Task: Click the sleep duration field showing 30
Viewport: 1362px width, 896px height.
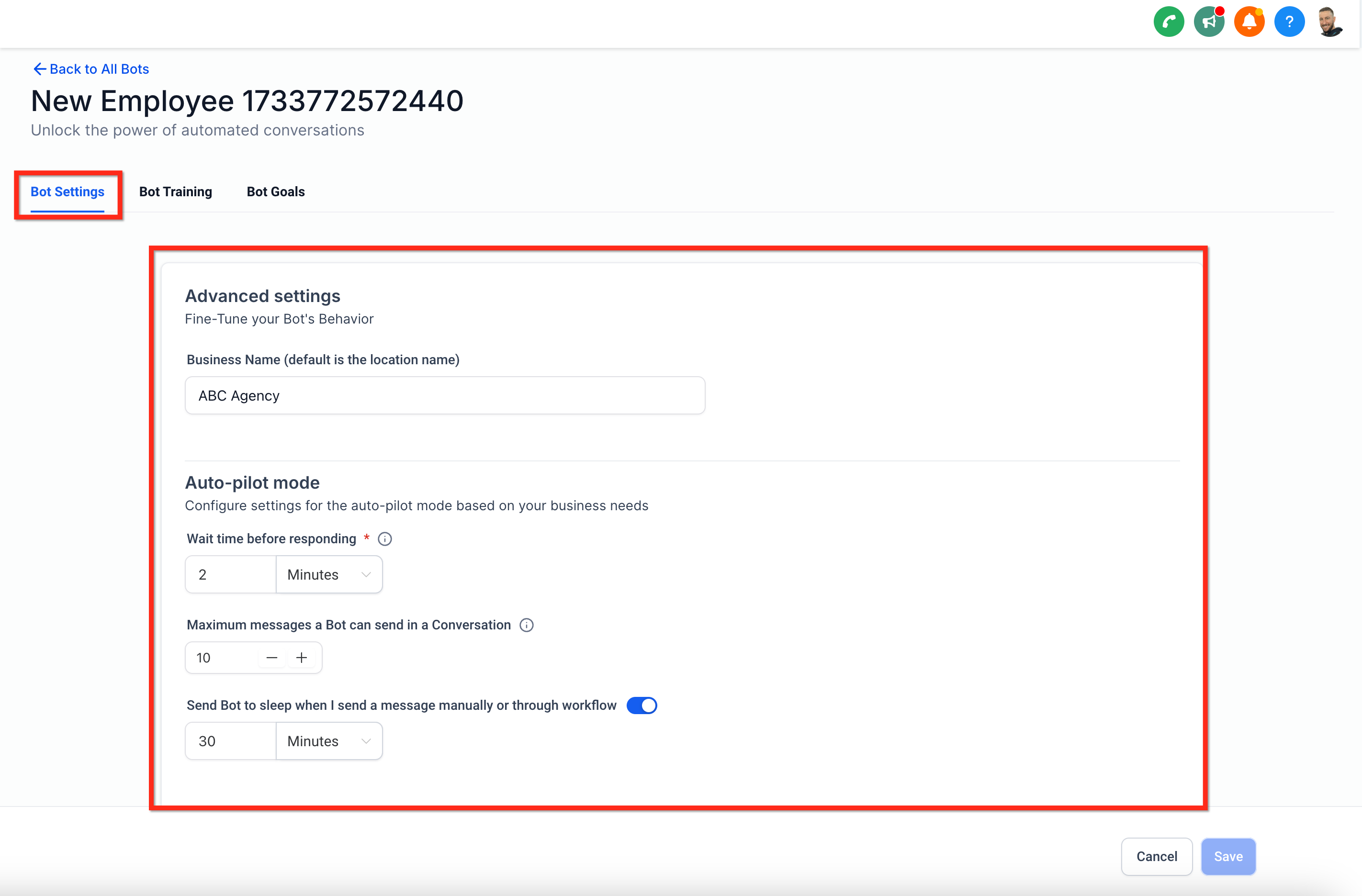Action: [x=231, y=741]
